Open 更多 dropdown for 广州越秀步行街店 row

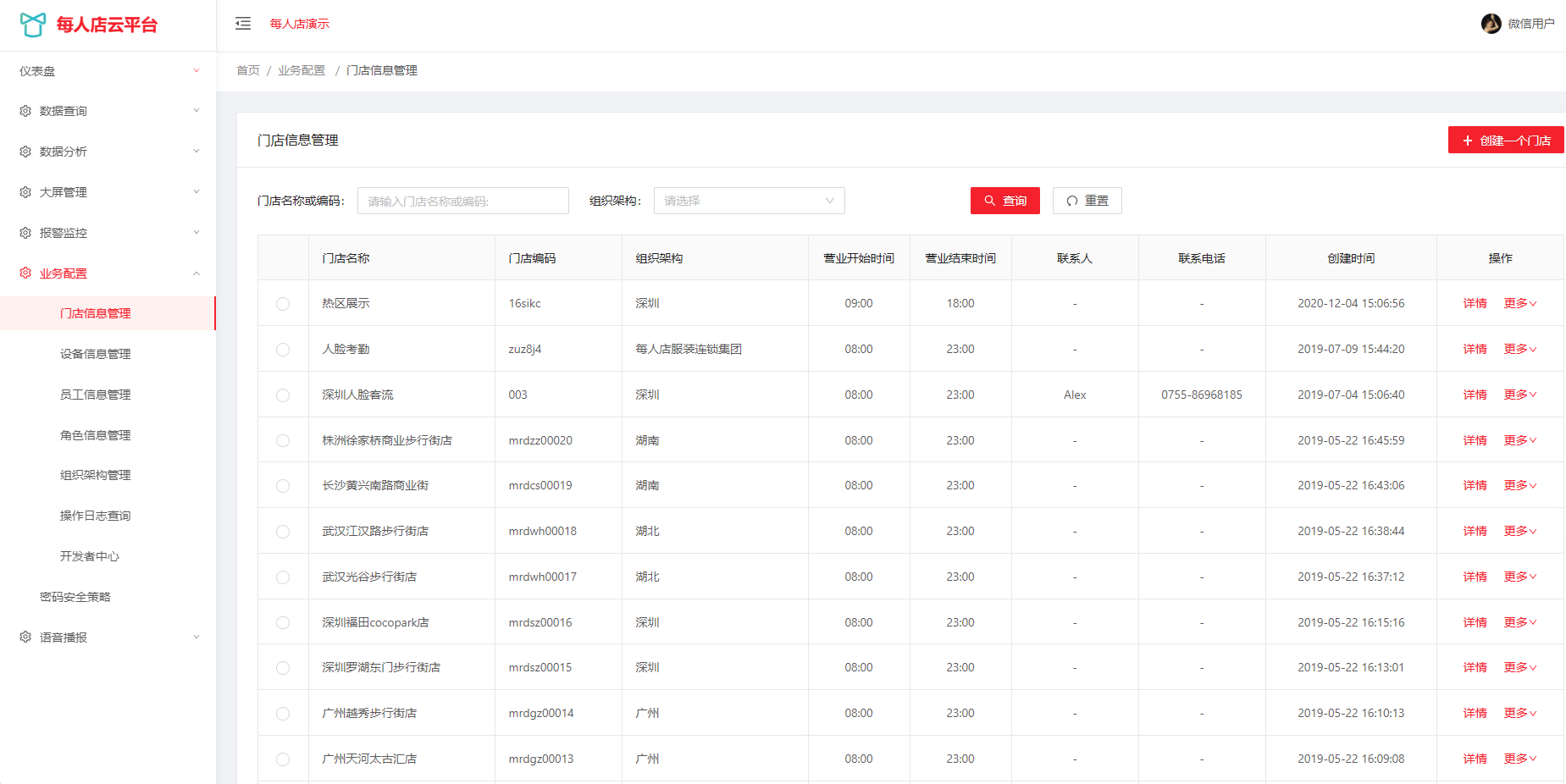click(x=1520, y=713)
